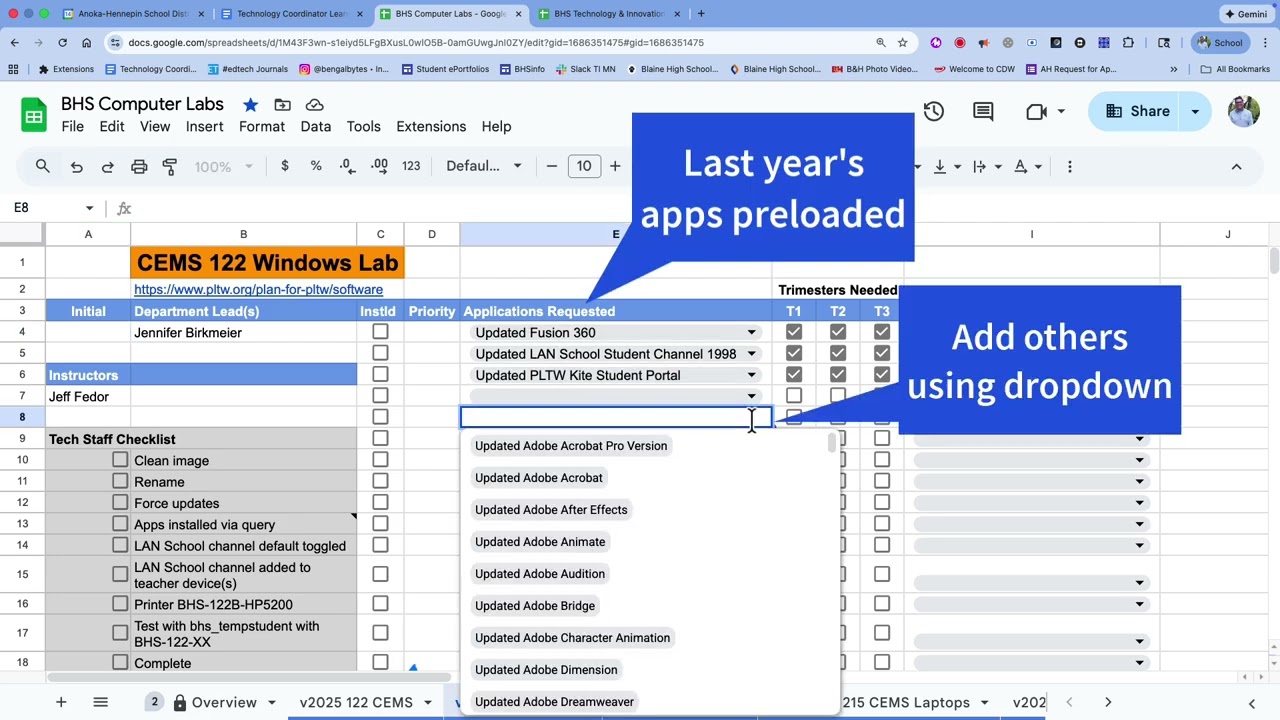Open version history clock icon
The width and height of the screenshot is (1280, 720).
[933, 111]
